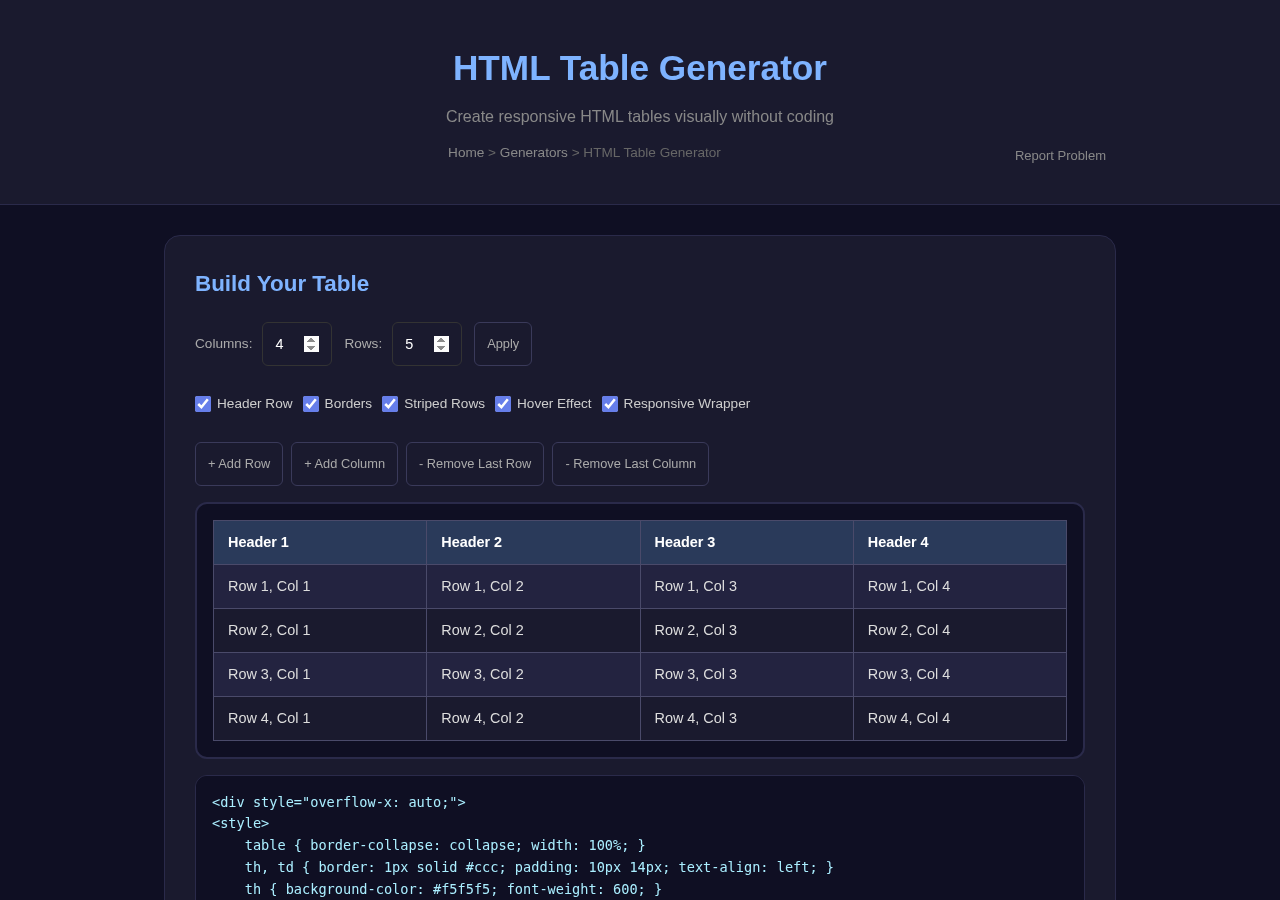Click the th background-color code line

453,889
